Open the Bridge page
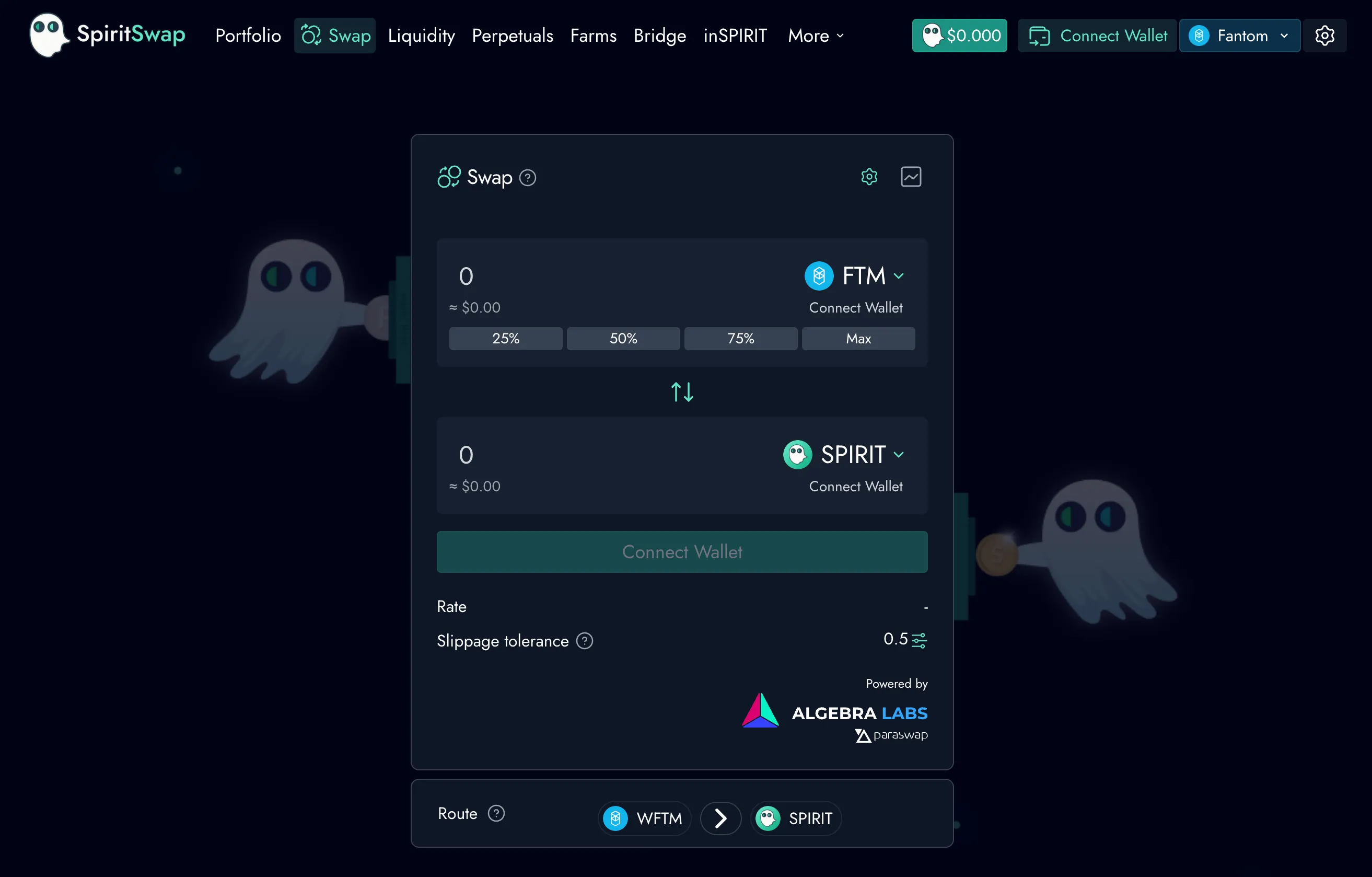The height and width of the screenshot is (877, 1372). [x=660, y=36]
